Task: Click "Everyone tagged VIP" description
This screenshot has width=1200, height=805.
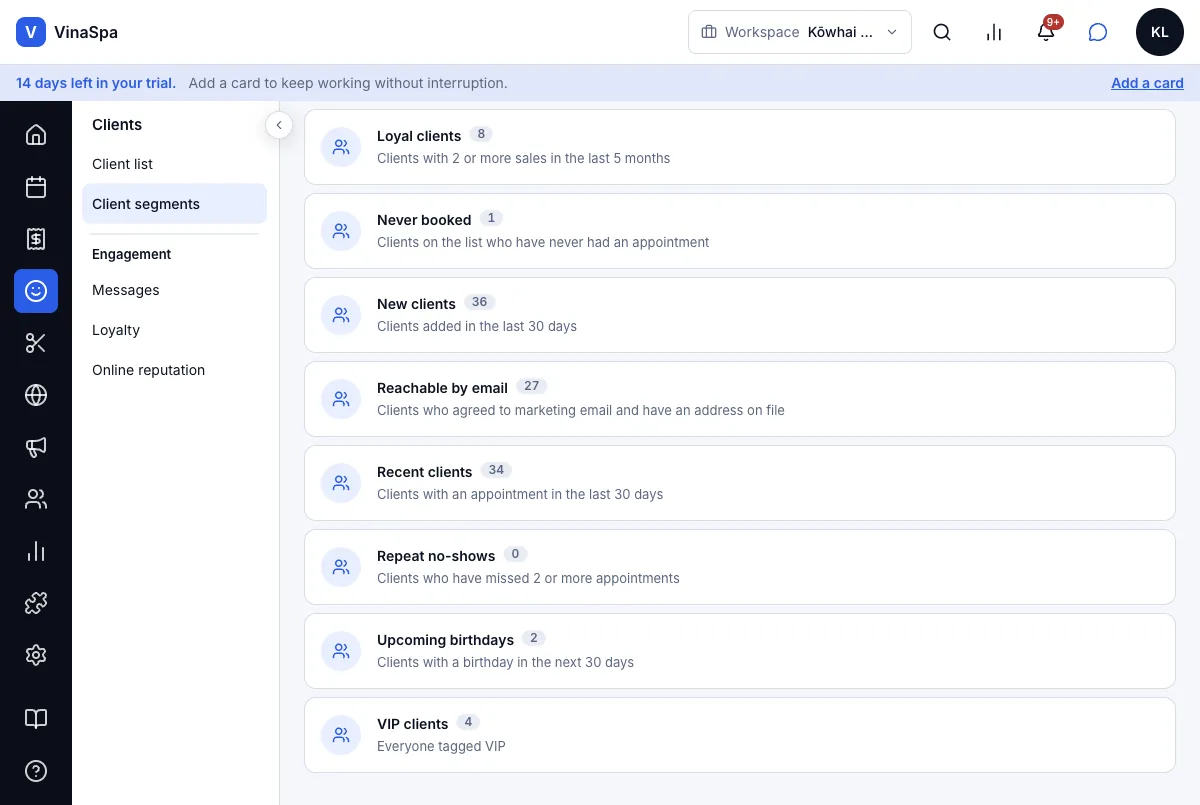Action: (x=441, y=746)
